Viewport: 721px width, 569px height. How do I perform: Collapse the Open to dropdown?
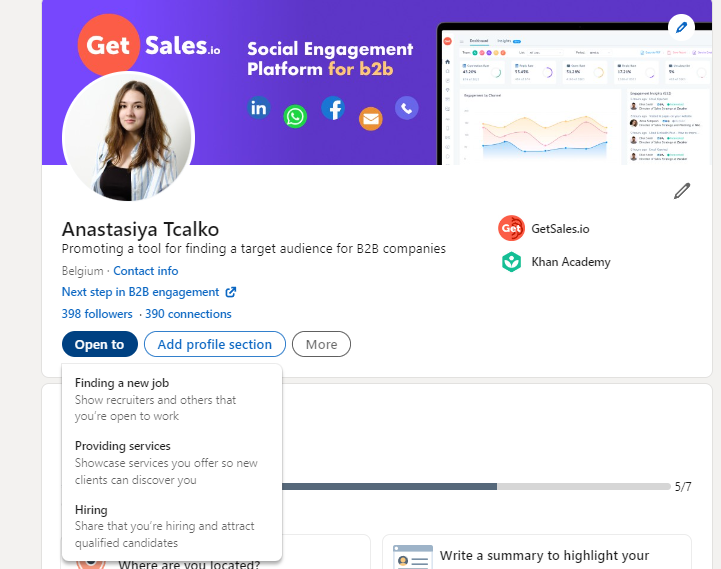tap(99, 344)
